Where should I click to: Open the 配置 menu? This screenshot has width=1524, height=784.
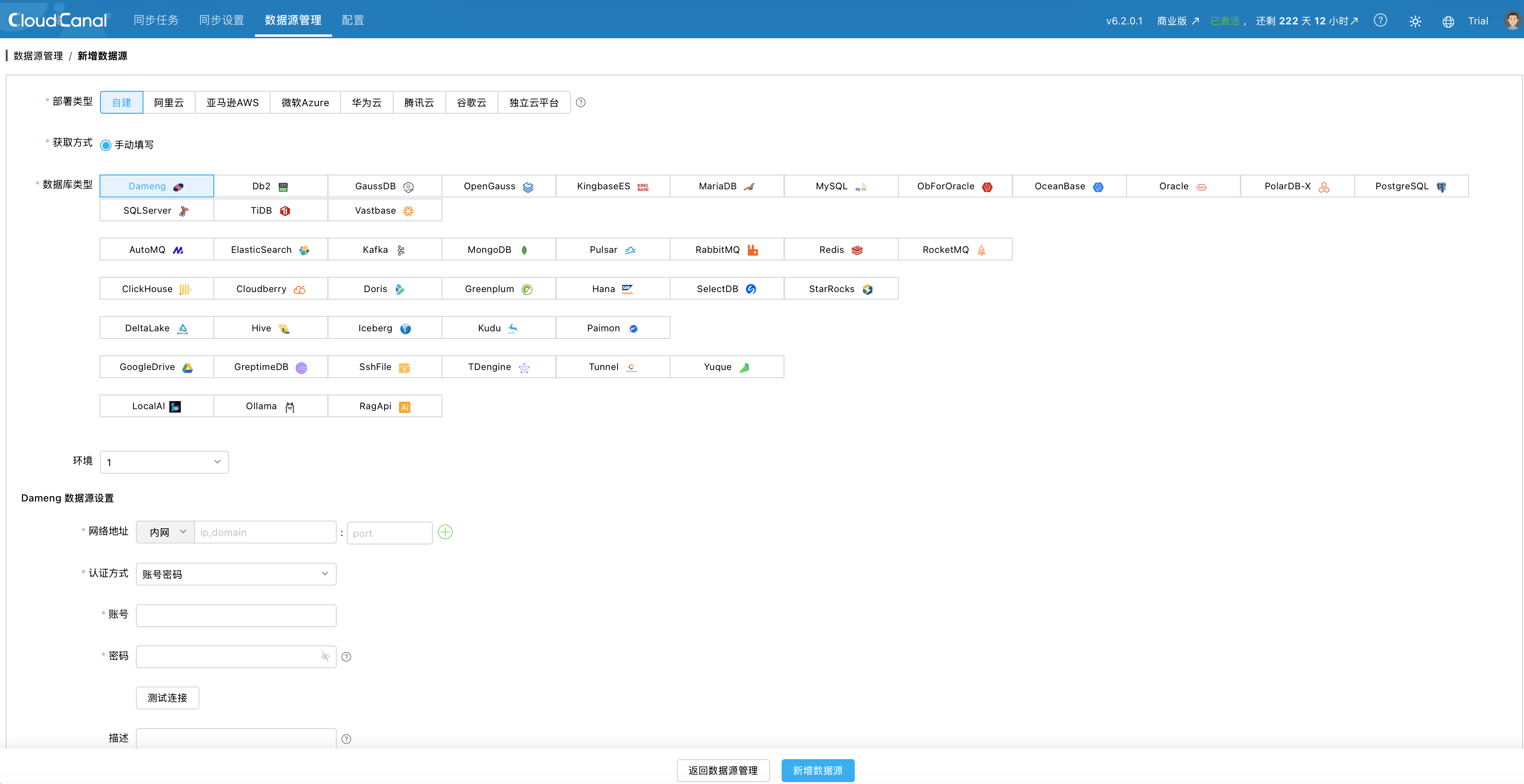353,20
